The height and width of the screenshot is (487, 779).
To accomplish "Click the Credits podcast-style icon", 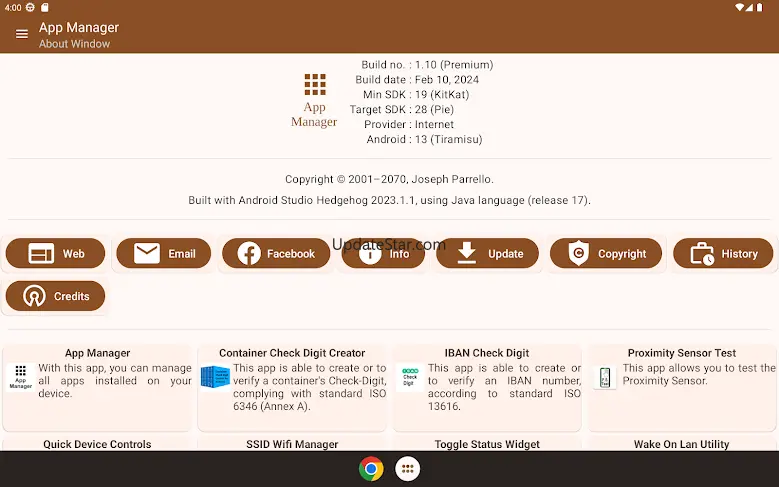I will click(x=34, y=296).
